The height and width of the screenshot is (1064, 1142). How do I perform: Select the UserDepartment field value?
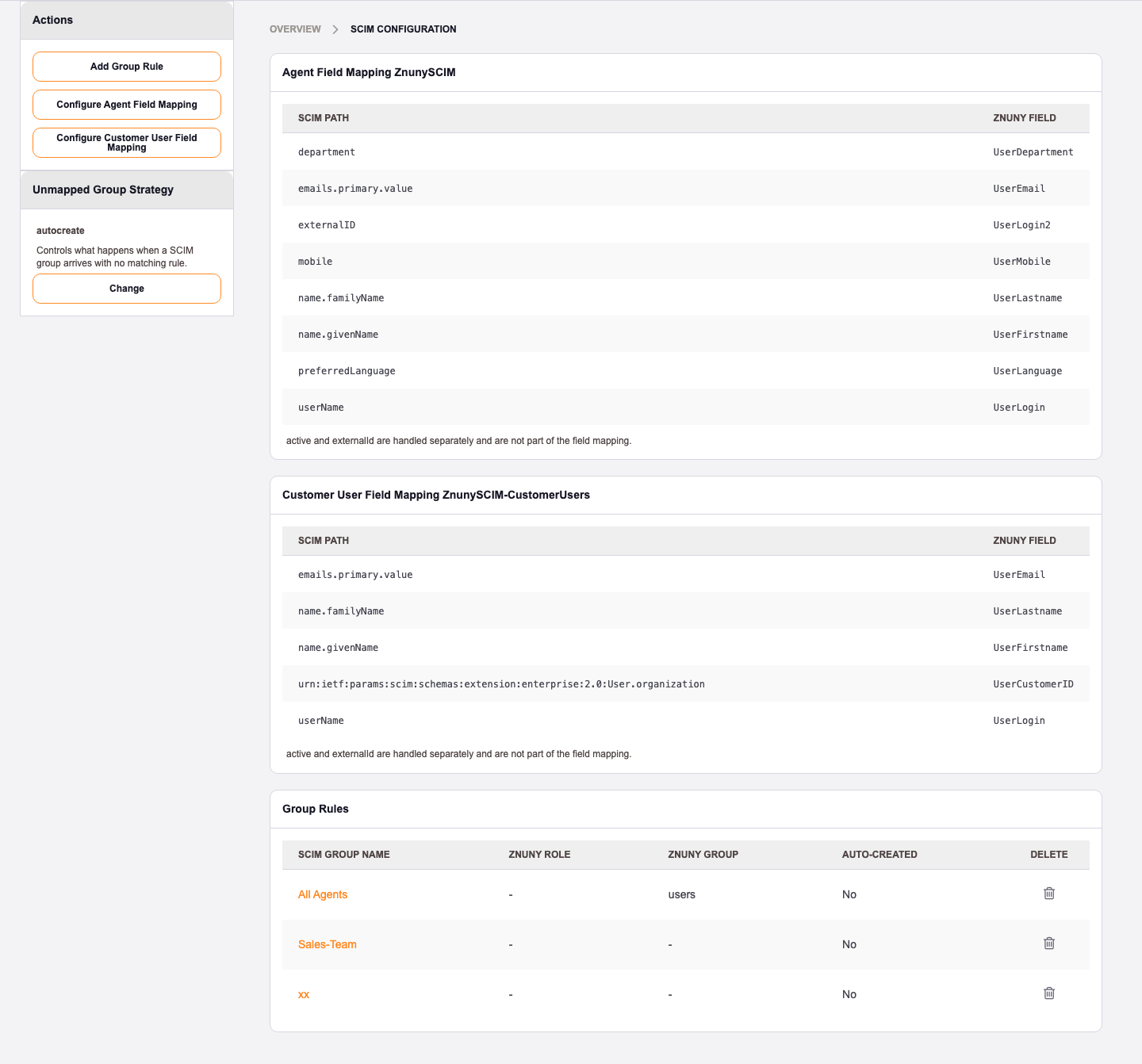point(1033,152)
